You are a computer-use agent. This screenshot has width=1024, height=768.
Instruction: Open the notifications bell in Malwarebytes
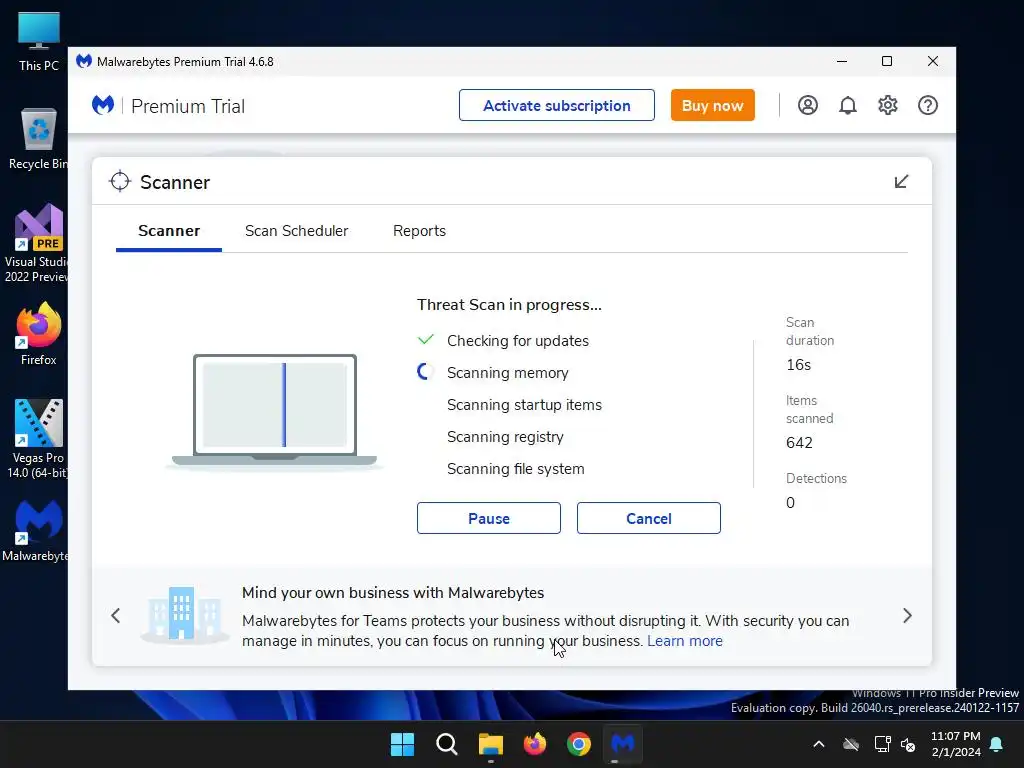coord(848,105)
